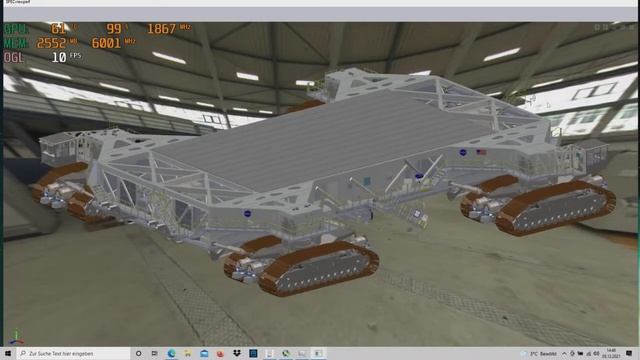Open the clock and date flyout
Viewport: 640px width, 360px height.
pos(611,353)
